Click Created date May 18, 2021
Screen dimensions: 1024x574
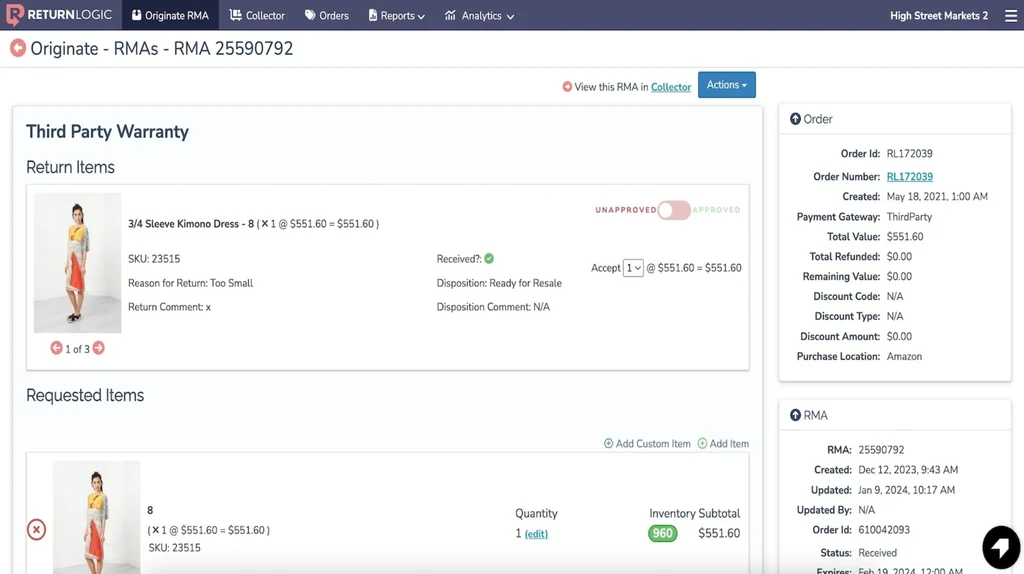tap(937, 197)
